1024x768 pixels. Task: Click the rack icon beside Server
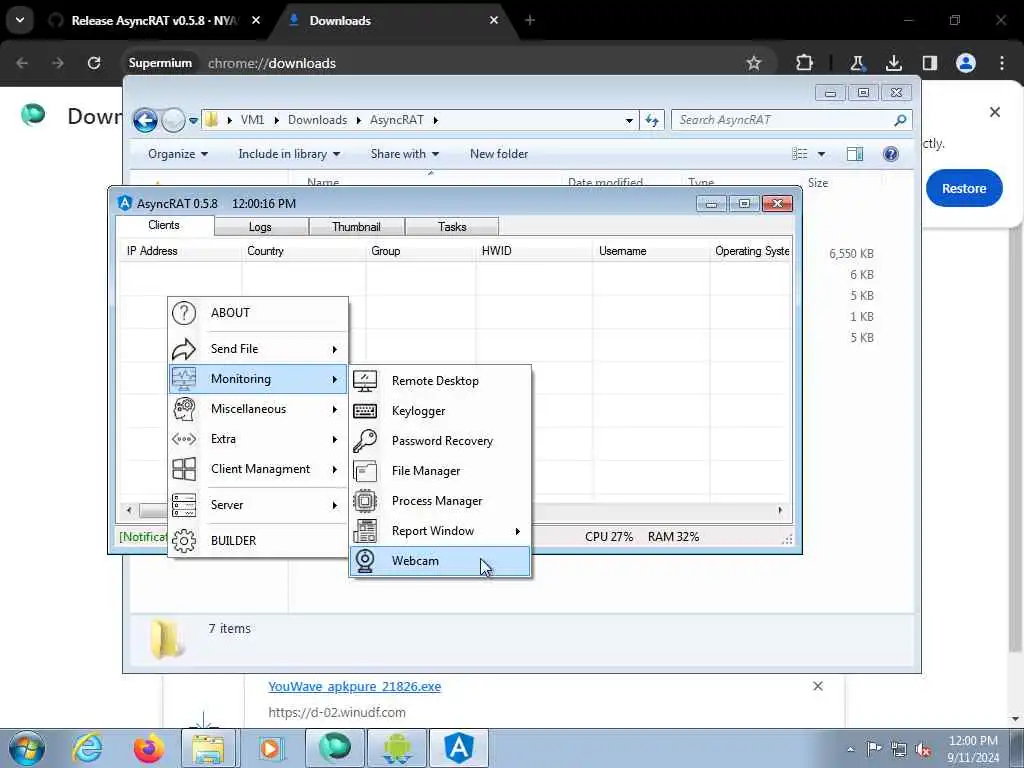point(184,505)
